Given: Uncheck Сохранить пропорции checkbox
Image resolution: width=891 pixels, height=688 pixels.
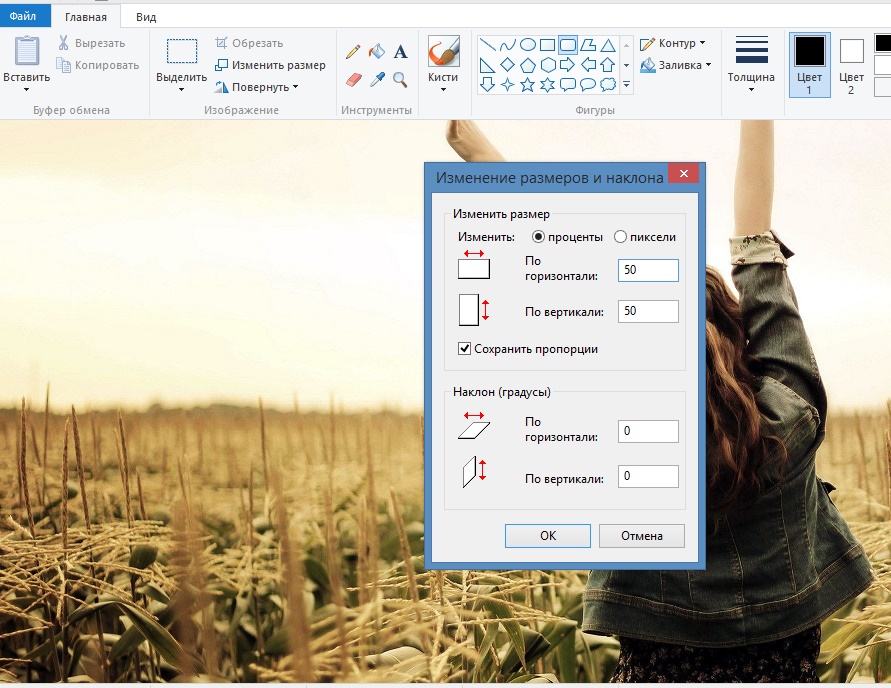Looking at the screenshot, I should click(x=464, y=349).
